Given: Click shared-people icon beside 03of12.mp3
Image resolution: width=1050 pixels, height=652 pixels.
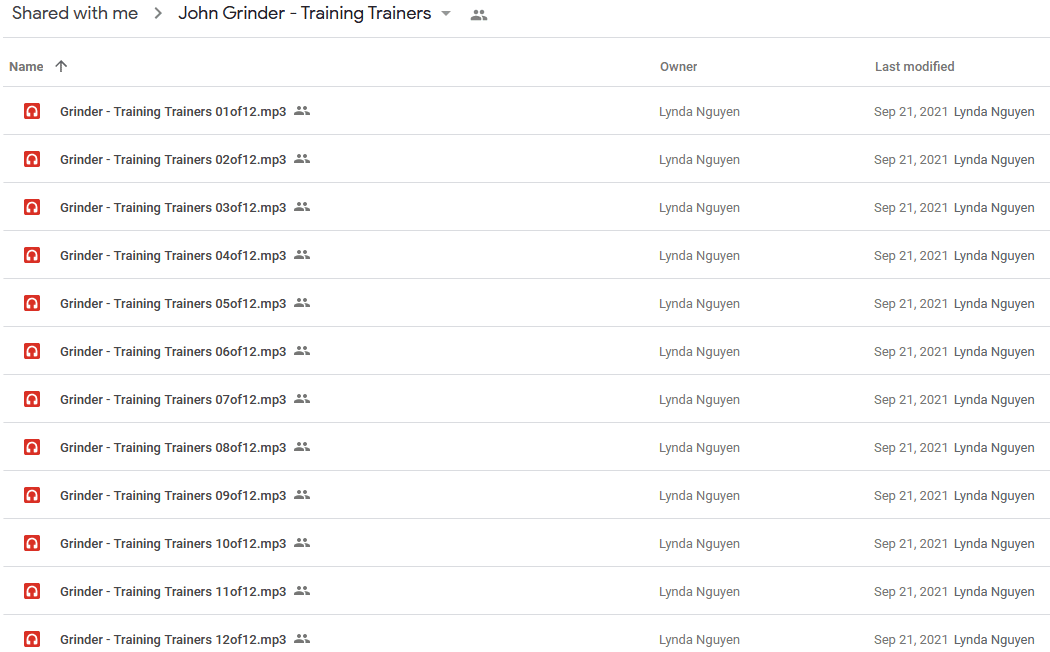Looking at the screenshot, I should [302, 207].
